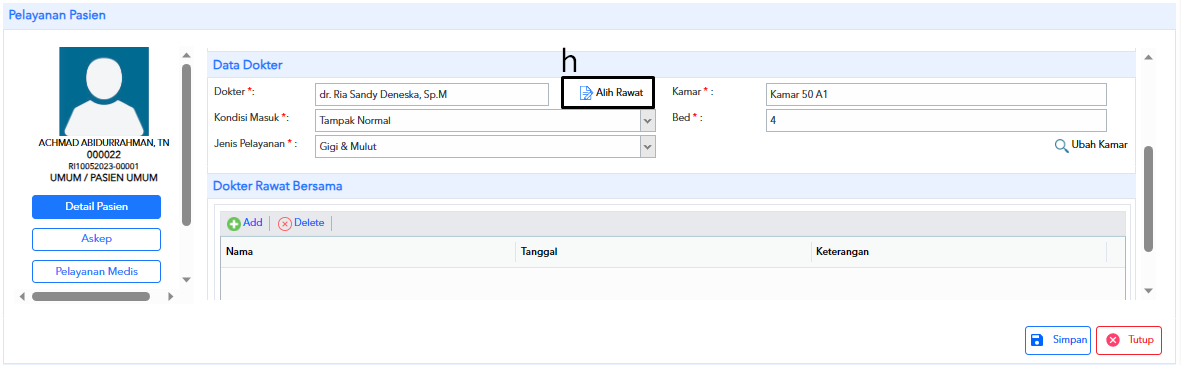The height and width of the screenshot is (365, 1181).
Task: Click the Kamar input field
Action: tap(936, 95)
